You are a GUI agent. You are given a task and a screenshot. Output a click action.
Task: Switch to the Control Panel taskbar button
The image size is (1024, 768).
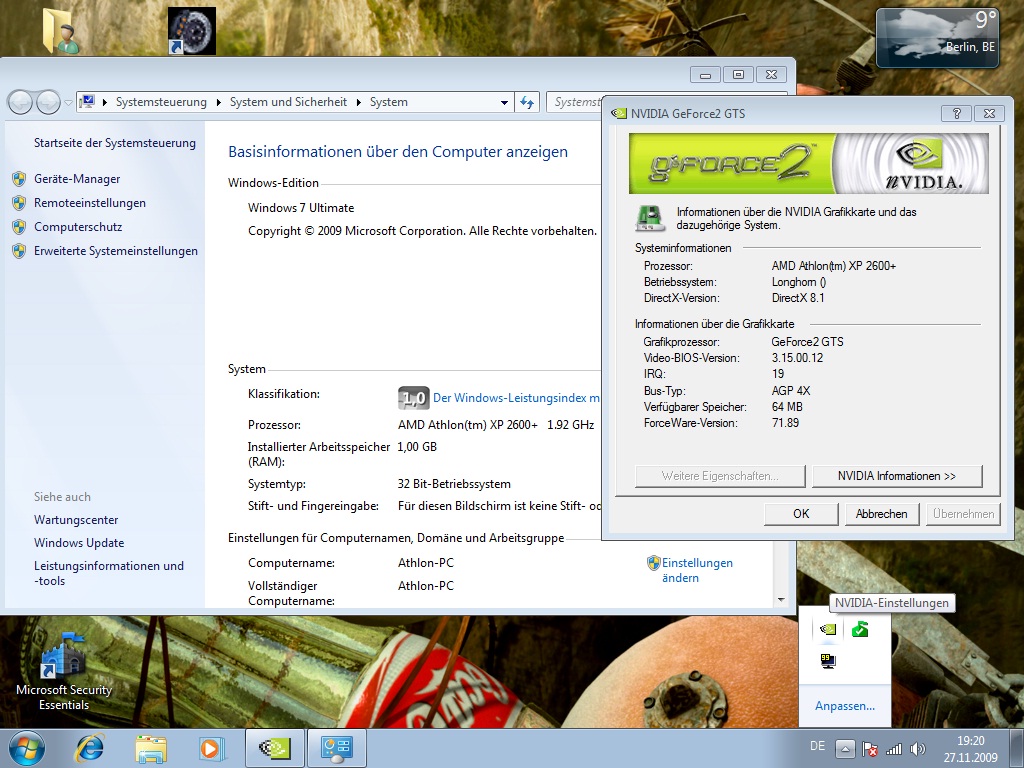[x=336, y=748]
